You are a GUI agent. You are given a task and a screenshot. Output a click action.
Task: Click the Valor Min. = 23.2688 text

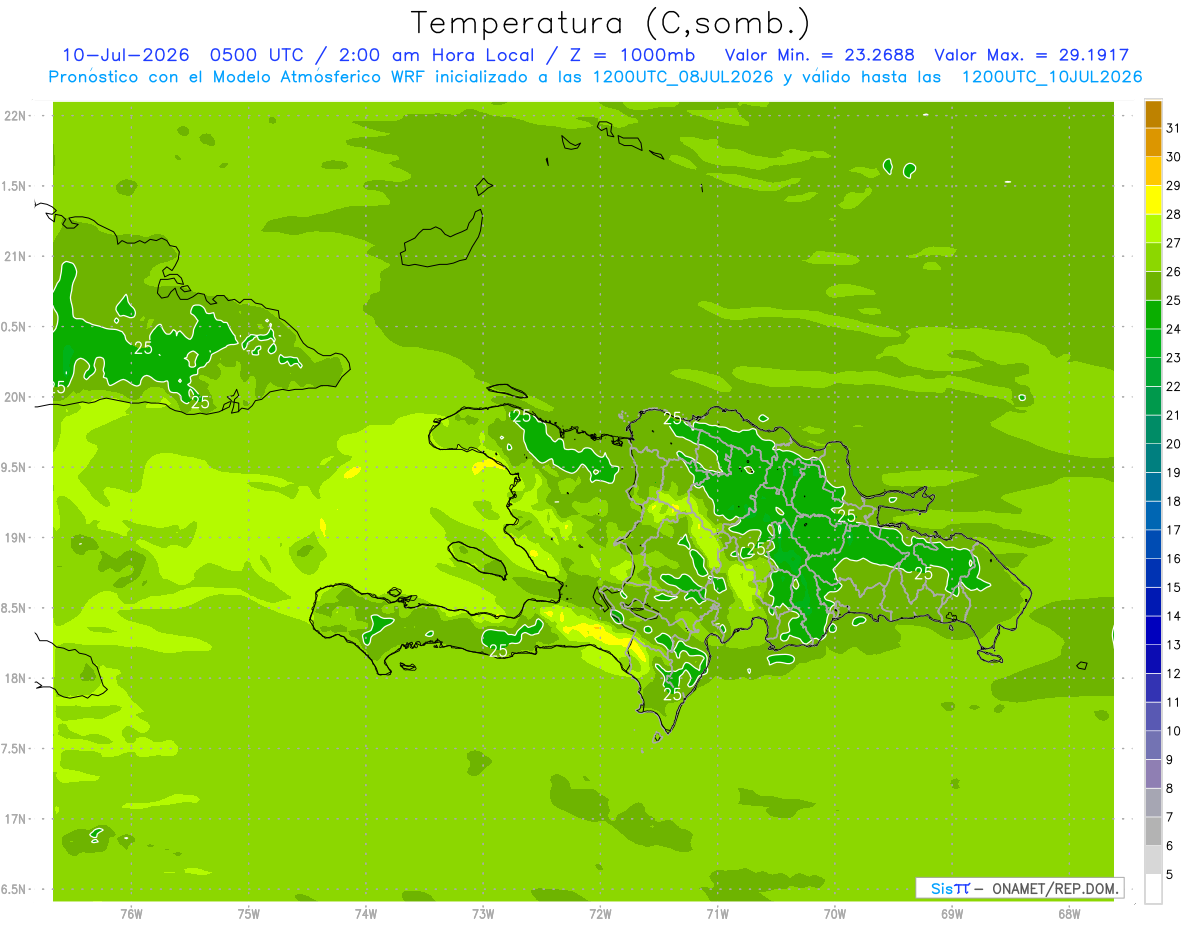pos(819,55)
